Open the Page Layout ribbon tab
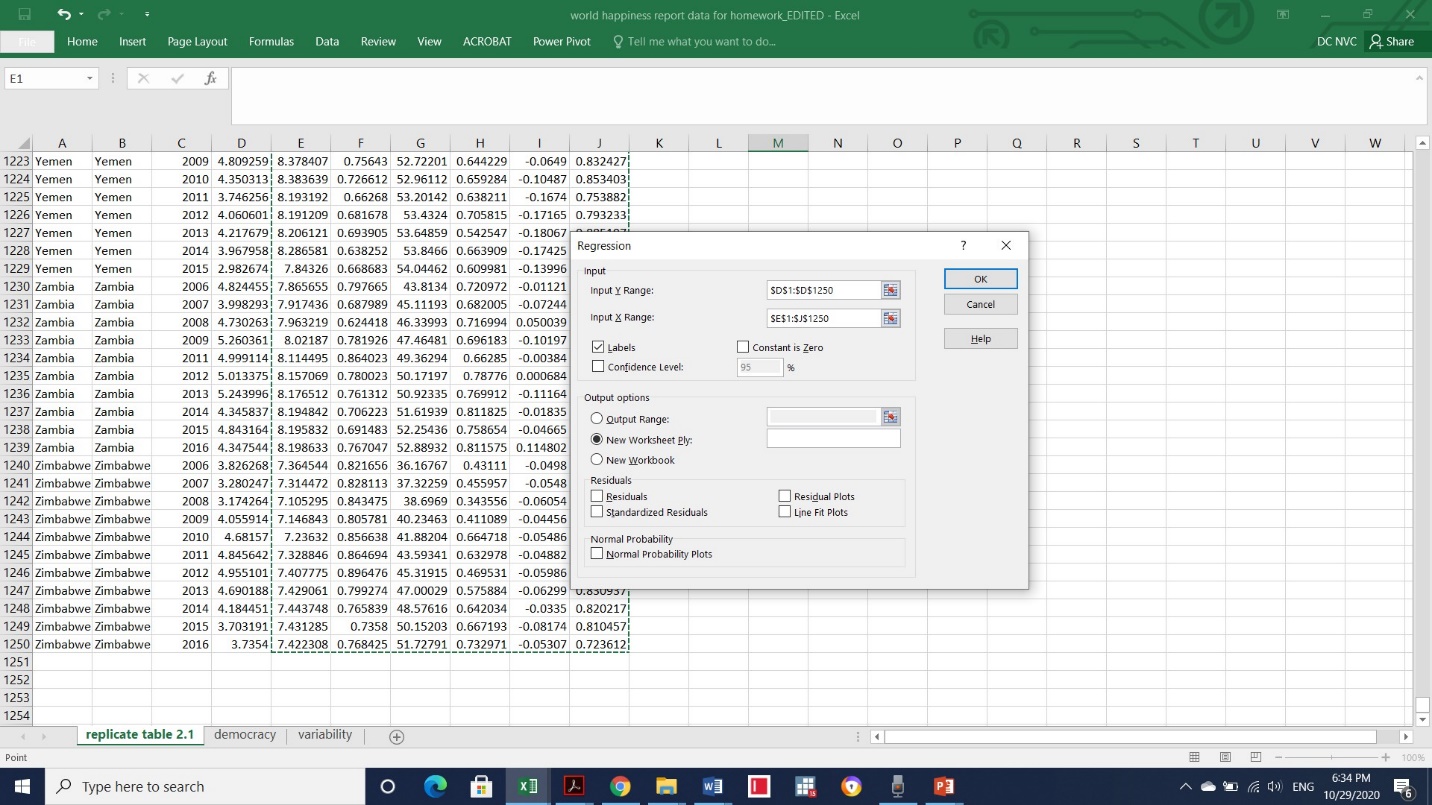1432x805 pixels. point(197,41)
